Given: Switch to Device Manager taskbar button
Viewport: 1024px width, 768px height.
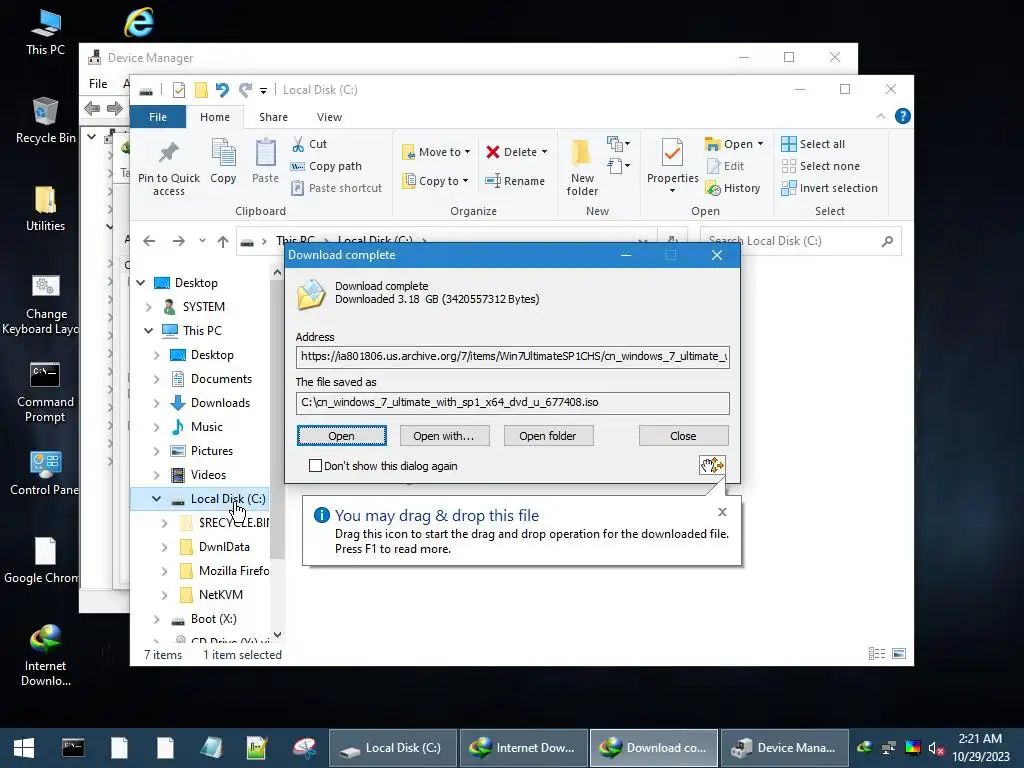Looking at the screenshot, I should point(784,748).
